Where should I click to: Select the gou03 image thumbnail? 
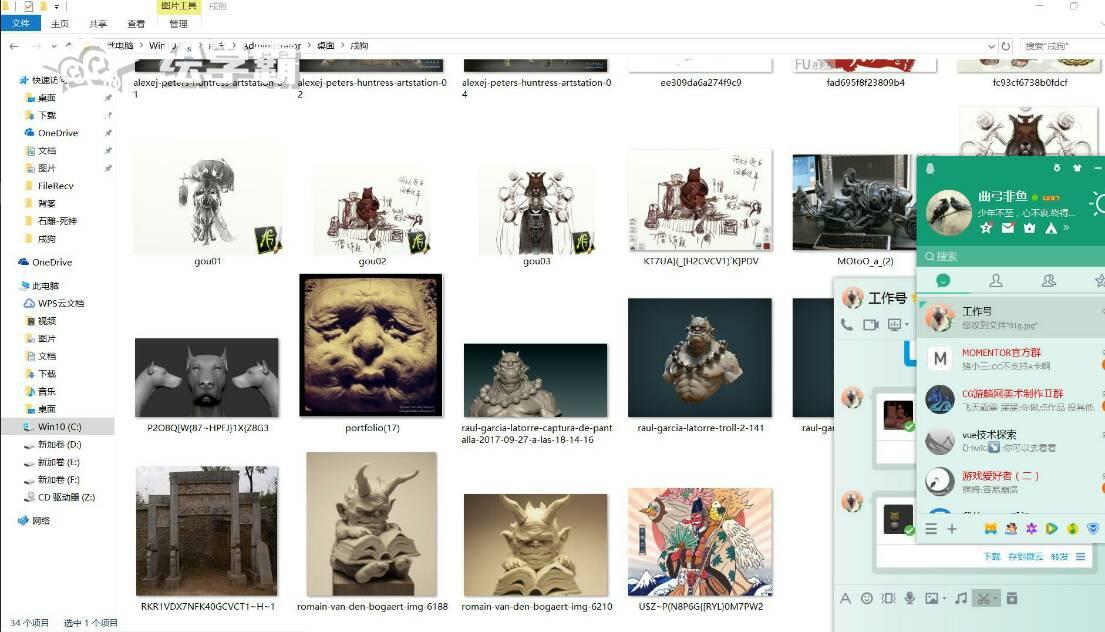point(536,211)
